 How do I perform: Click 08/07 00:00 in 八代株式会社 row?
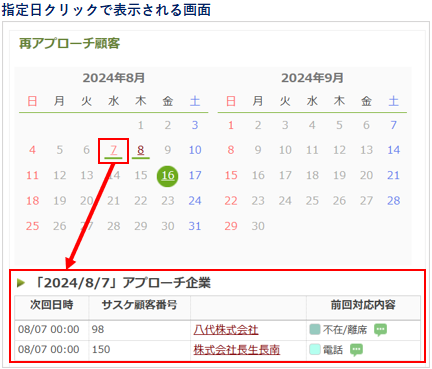coord(49,330)
